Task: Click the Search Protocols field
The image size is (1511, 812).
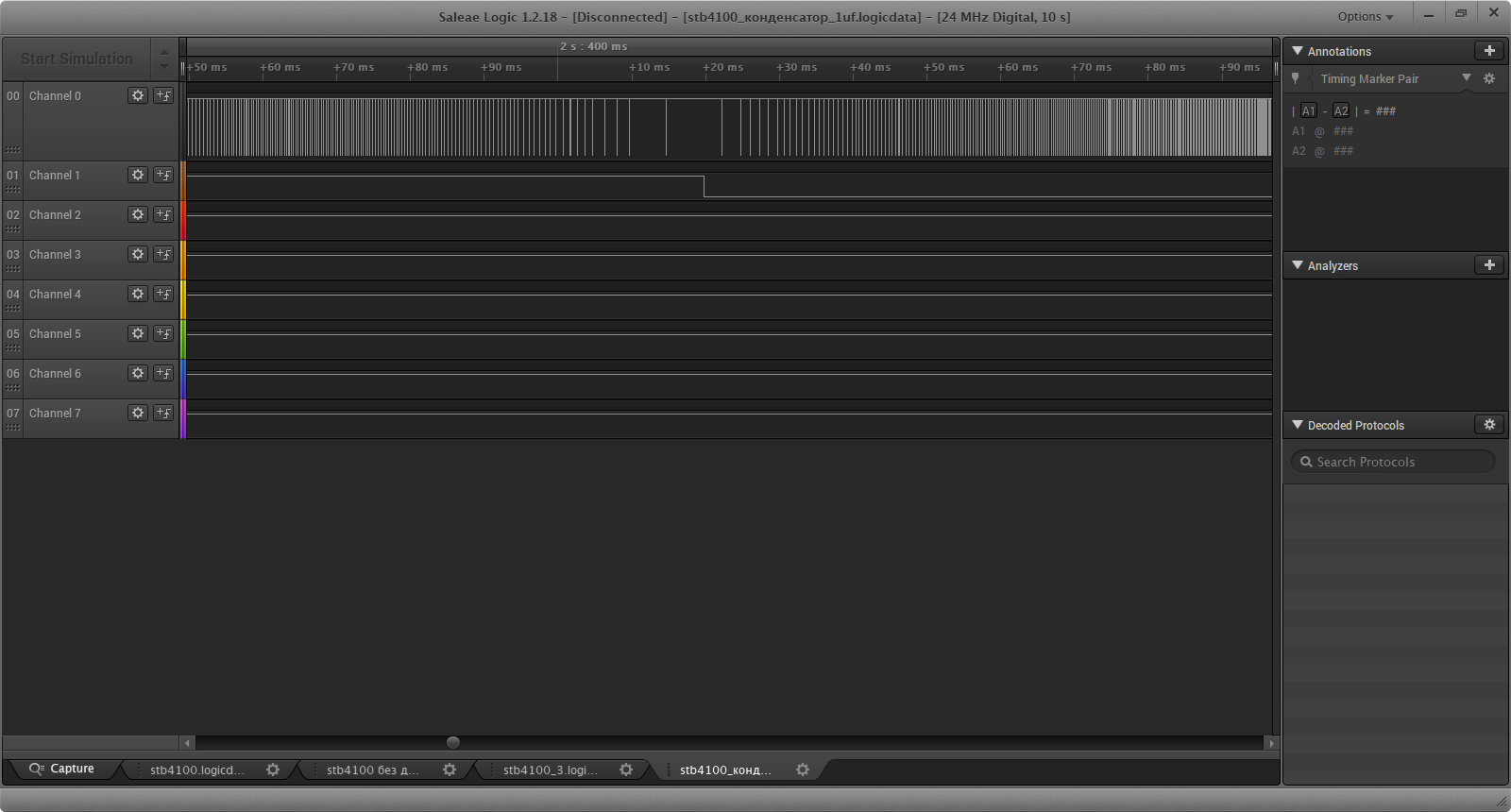Action: point(1393,462)
